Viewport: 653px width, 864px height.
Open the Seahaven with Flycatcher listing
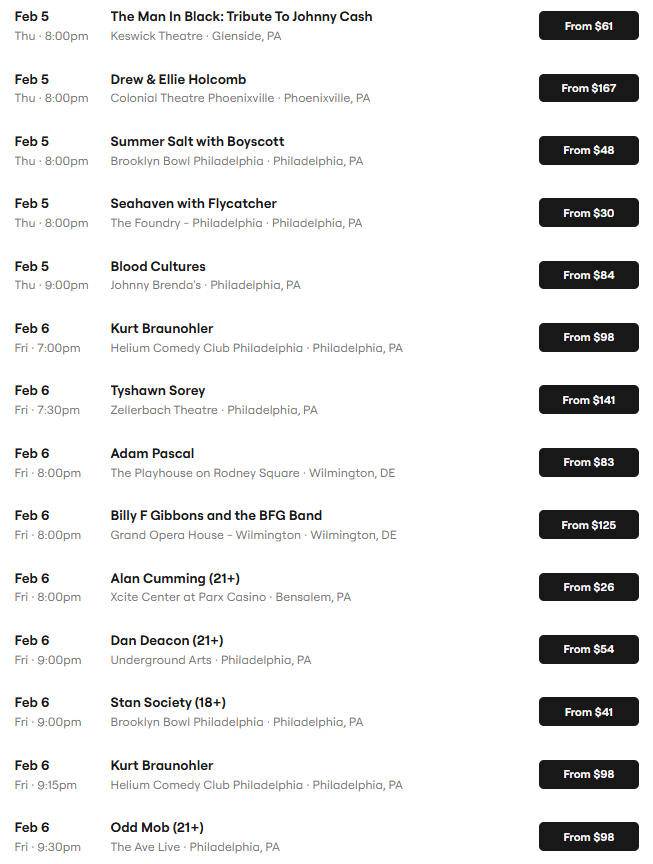click(193, 204)
